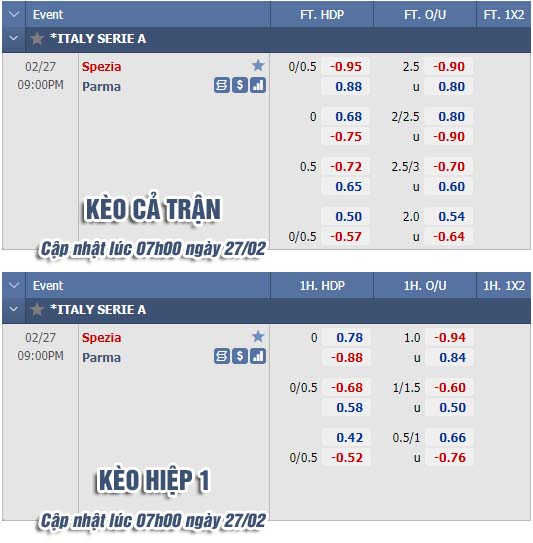Screen dimensions: 533x543
Task: Click the 0.78 first-half handicap odds
Action: click(349, 338)
